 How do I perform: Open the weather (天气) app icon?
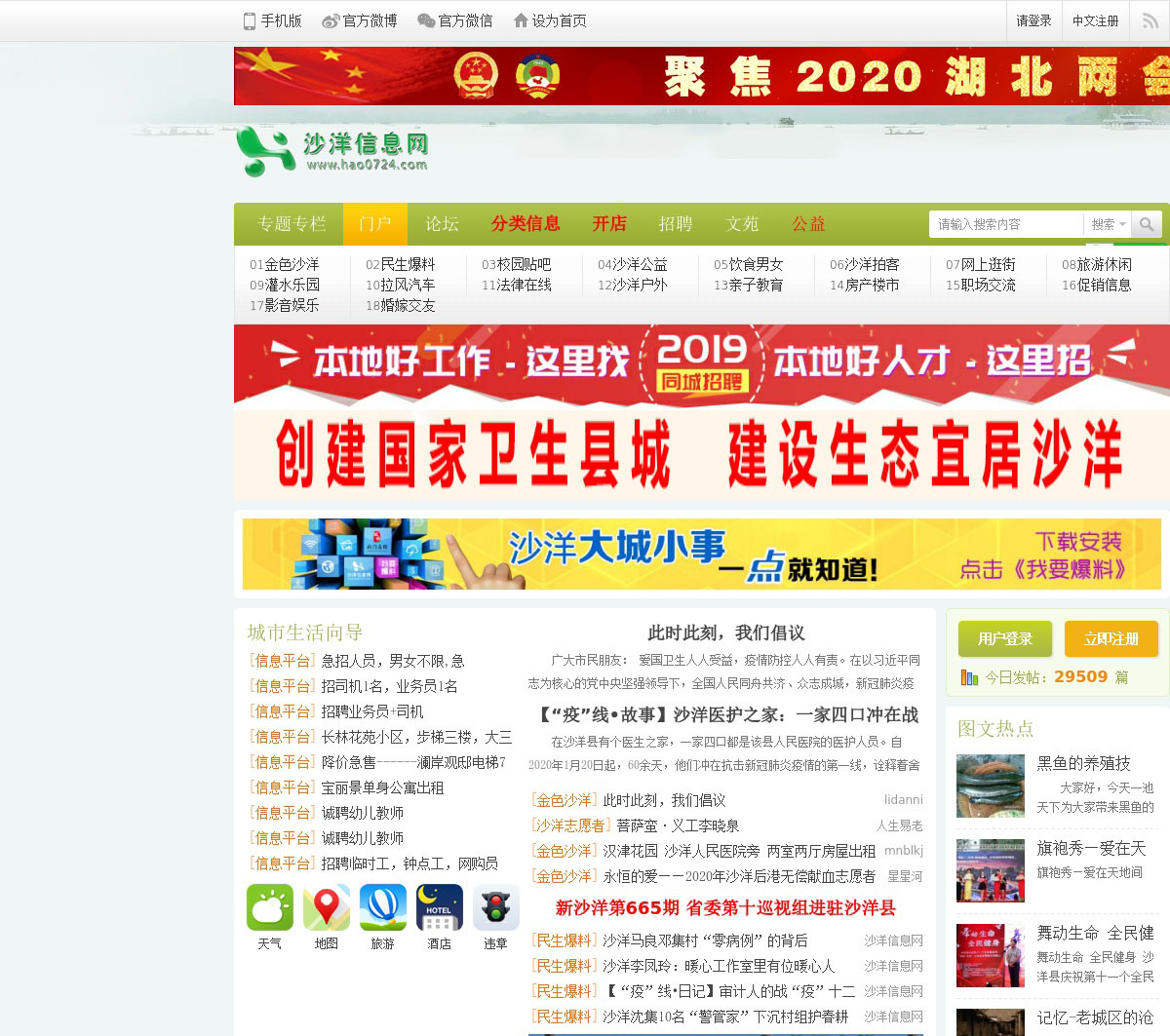click(270, 908)
